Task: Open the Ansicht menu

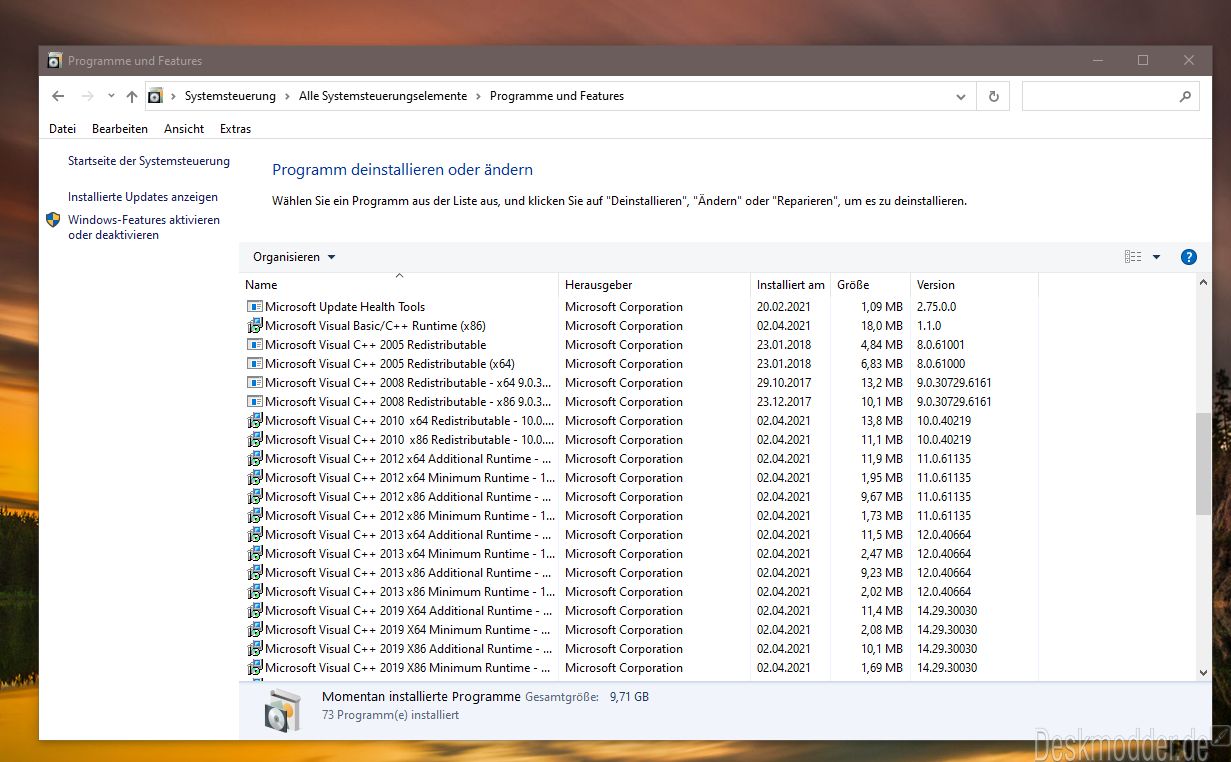Action: [184, 129]
